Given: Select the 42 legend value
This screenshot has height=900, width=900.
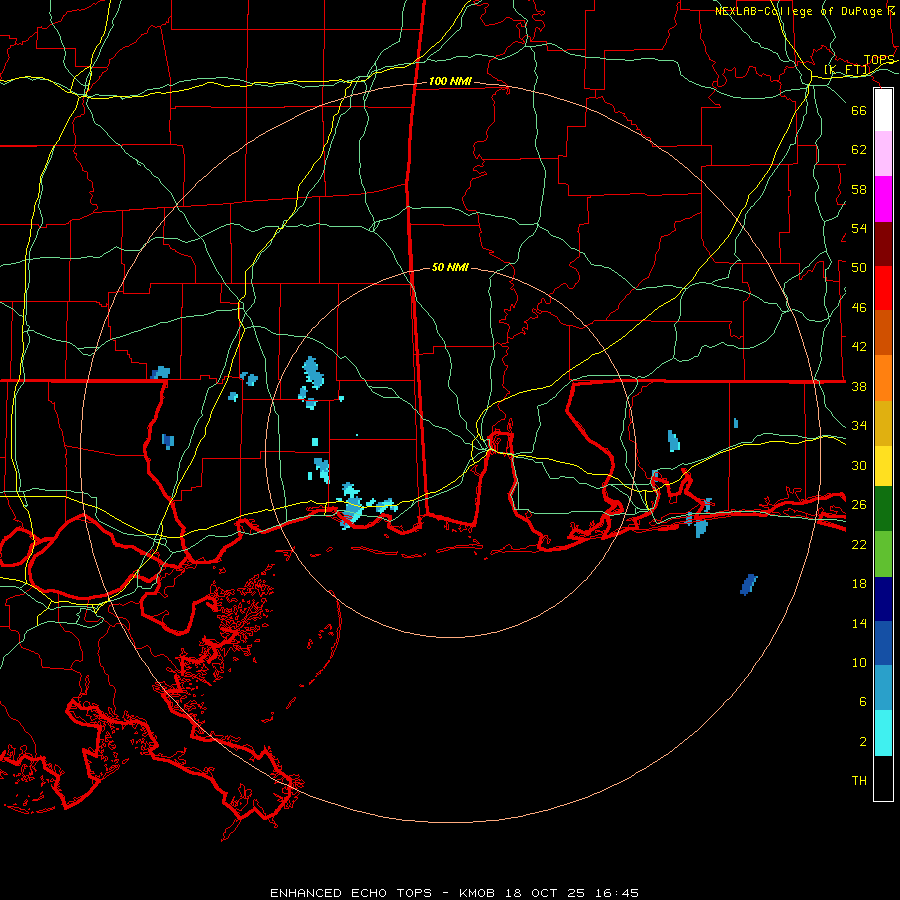Looking at the screenshot, I should coord(859,347).
